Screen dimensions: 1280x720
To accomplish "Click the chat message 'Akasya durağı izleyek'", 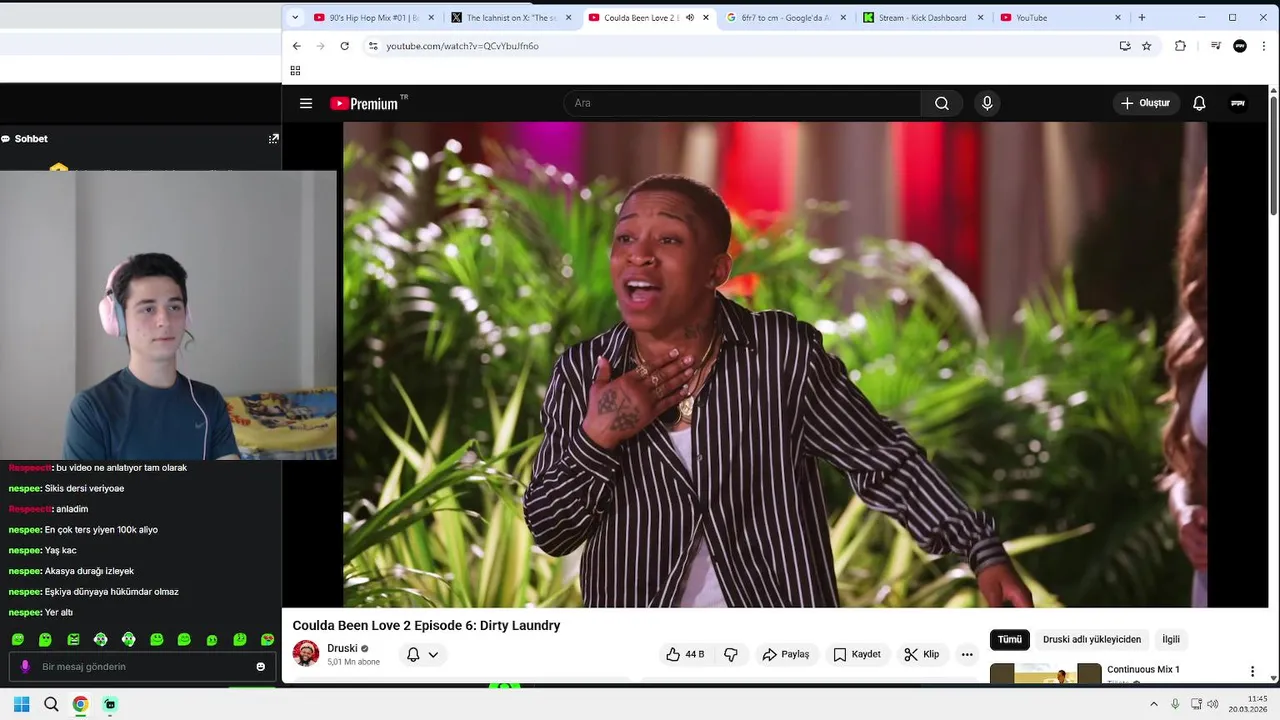I will click(x=89, y=571).
